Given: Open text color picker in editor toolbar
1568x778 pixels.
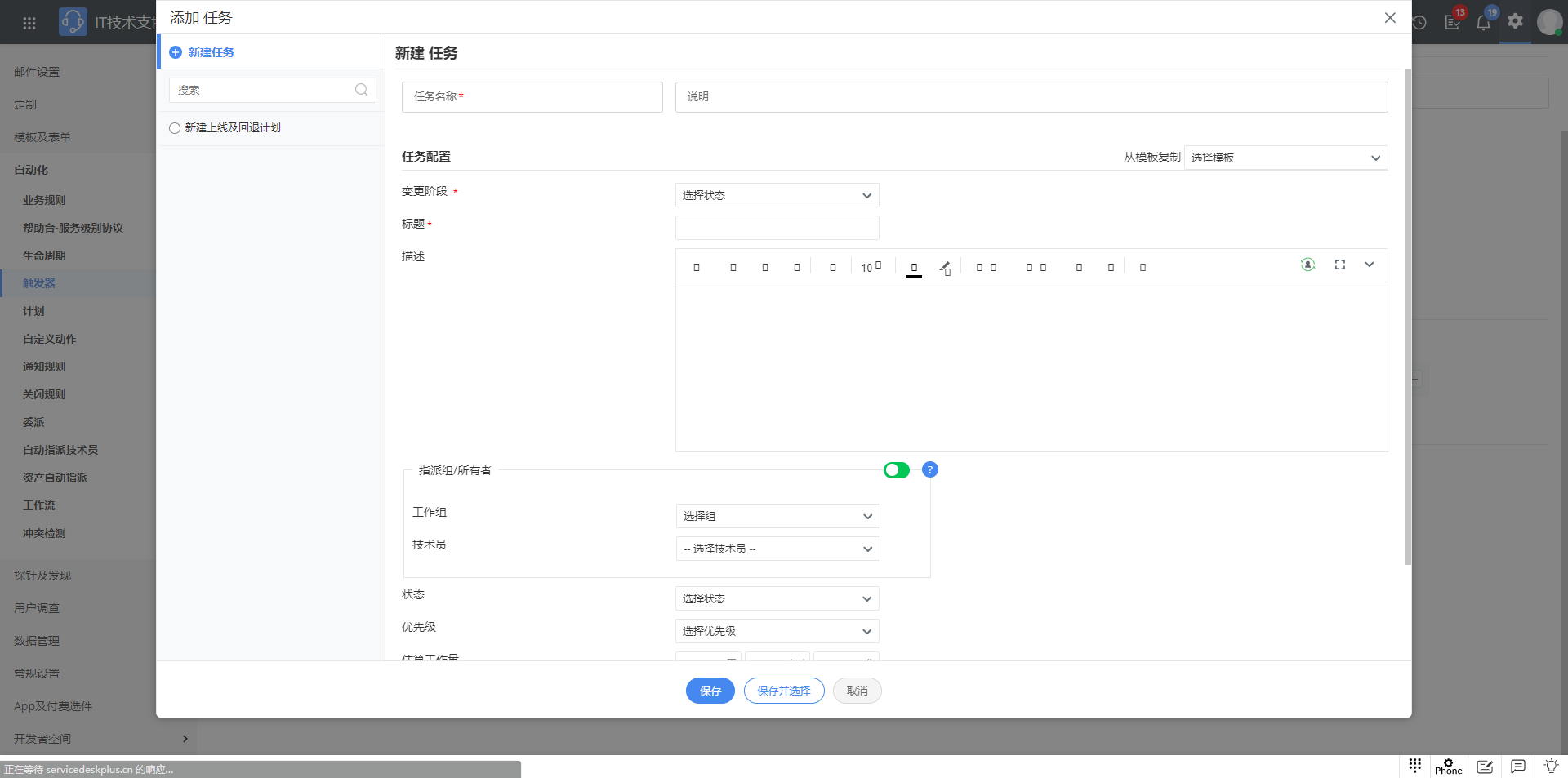Looking at the screenshot, I should pos(914,268).
